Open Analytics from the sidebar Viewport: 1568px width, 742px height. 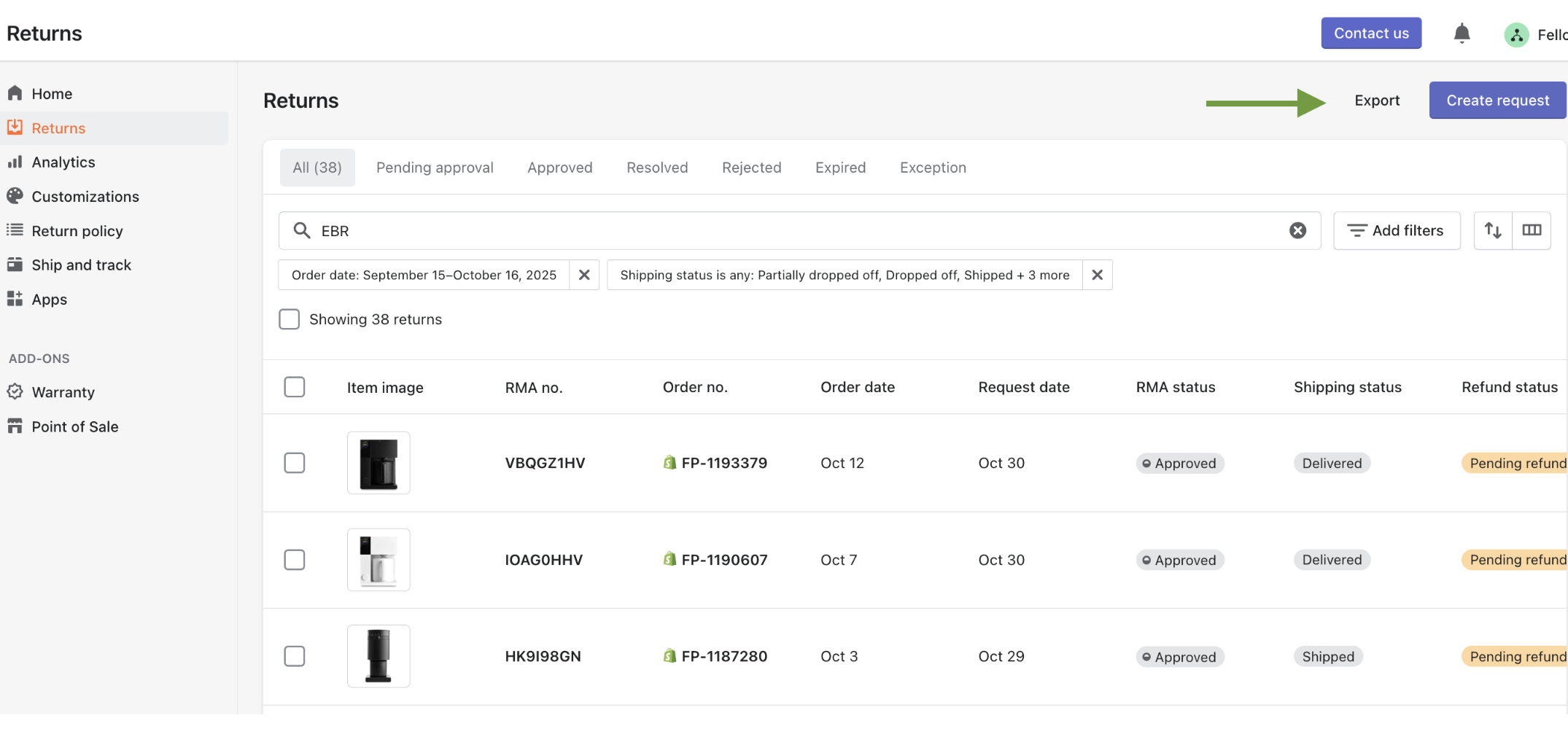tap(63, 163)
